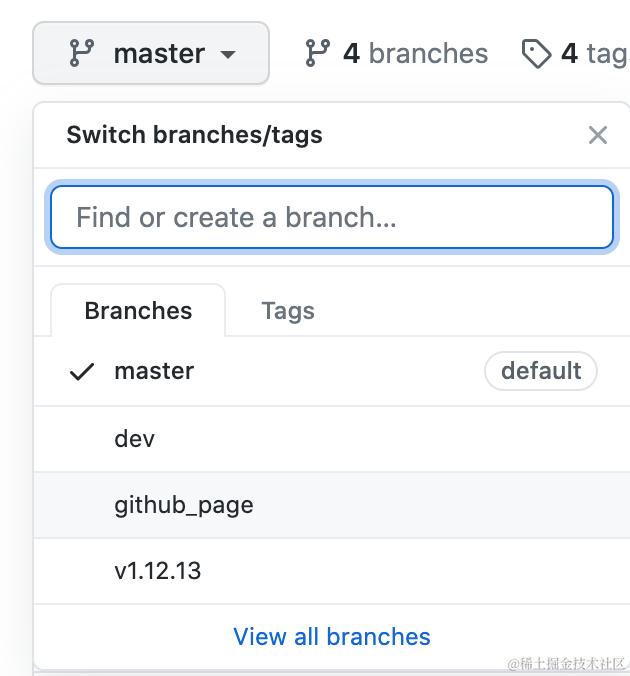Click the branch icon on master button
The height and width of the screenshot is (676, 630).
point(81,53)
